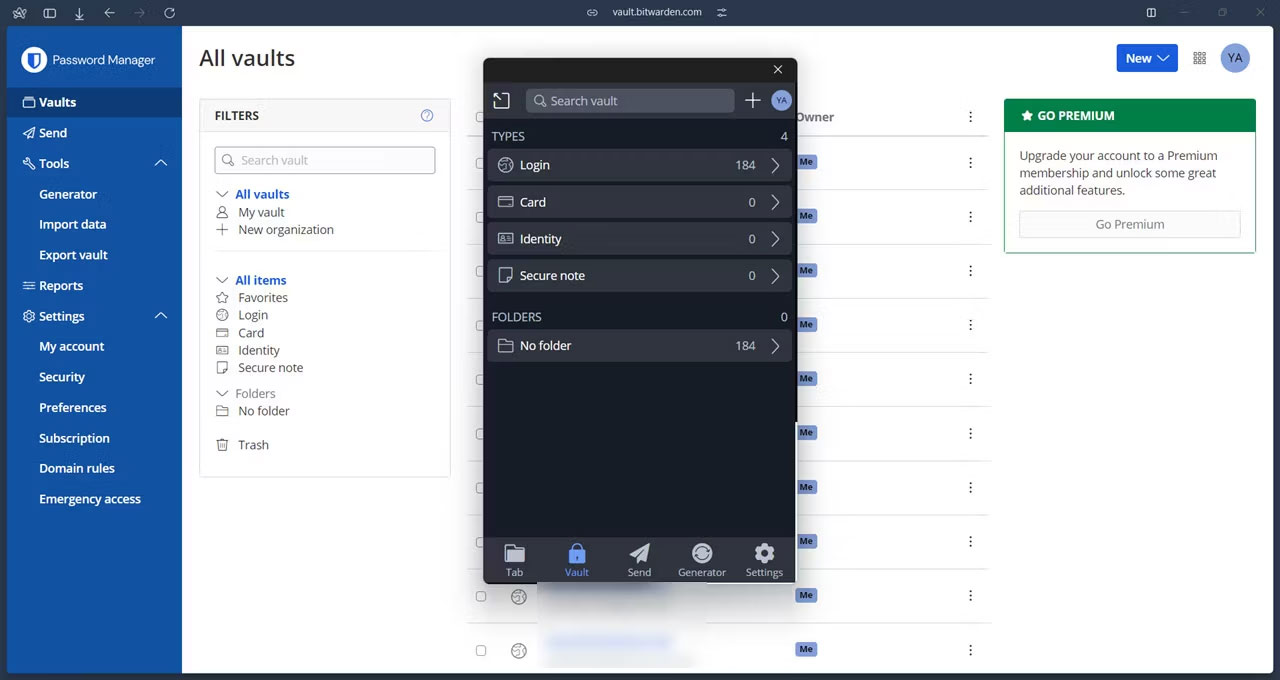Open Card type row in popup
The image size is (1280, 680).
click(x=640, y=202)
